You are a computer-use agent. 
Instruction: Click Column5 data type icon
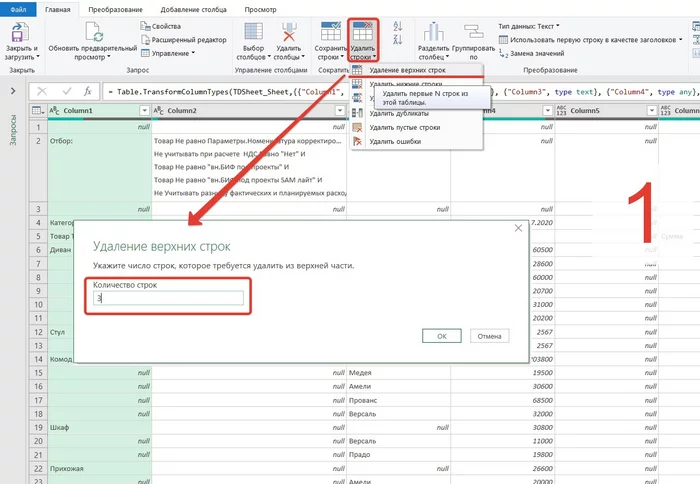(x=561, y=110)
